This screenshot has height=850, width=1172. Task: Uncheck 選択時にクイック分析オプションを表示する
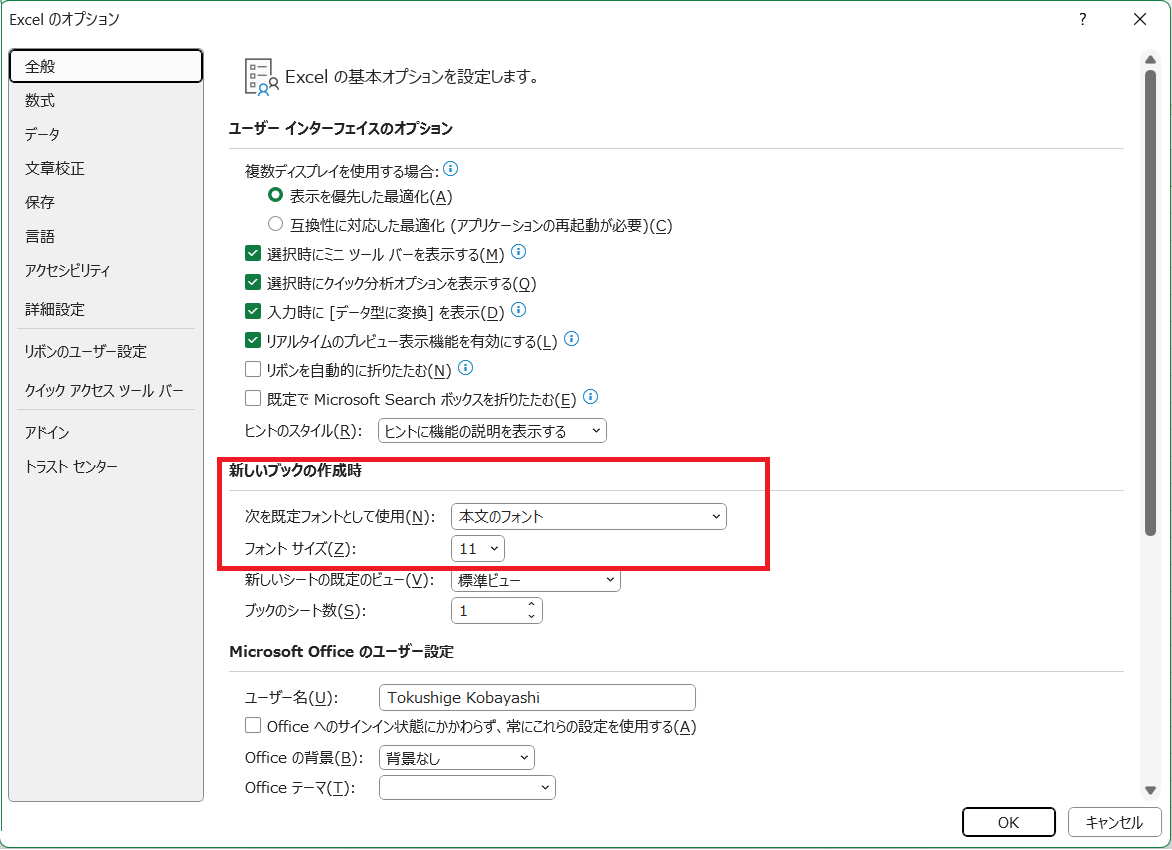(x=253, y=283)
